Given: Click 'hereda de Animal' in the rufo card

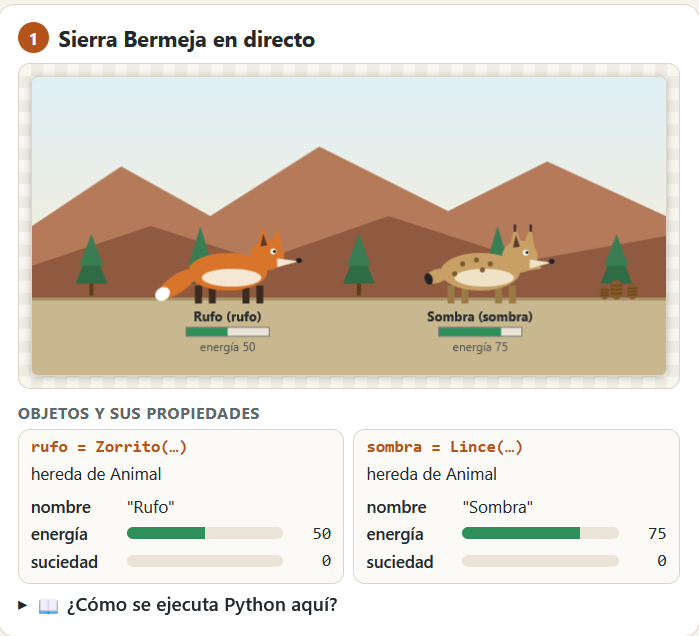Looking at the screenshot, I should point(96,474).
